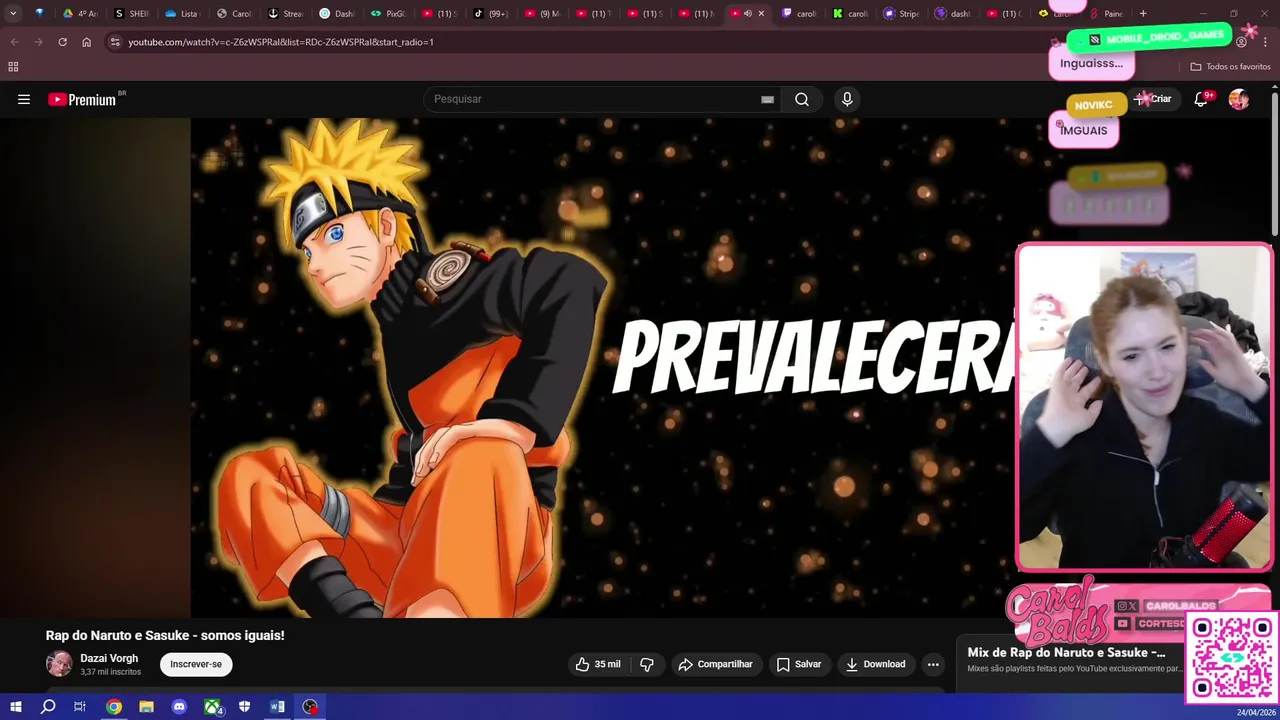
Task: Switch to the SHEIN tab
Action: point(131,14)
